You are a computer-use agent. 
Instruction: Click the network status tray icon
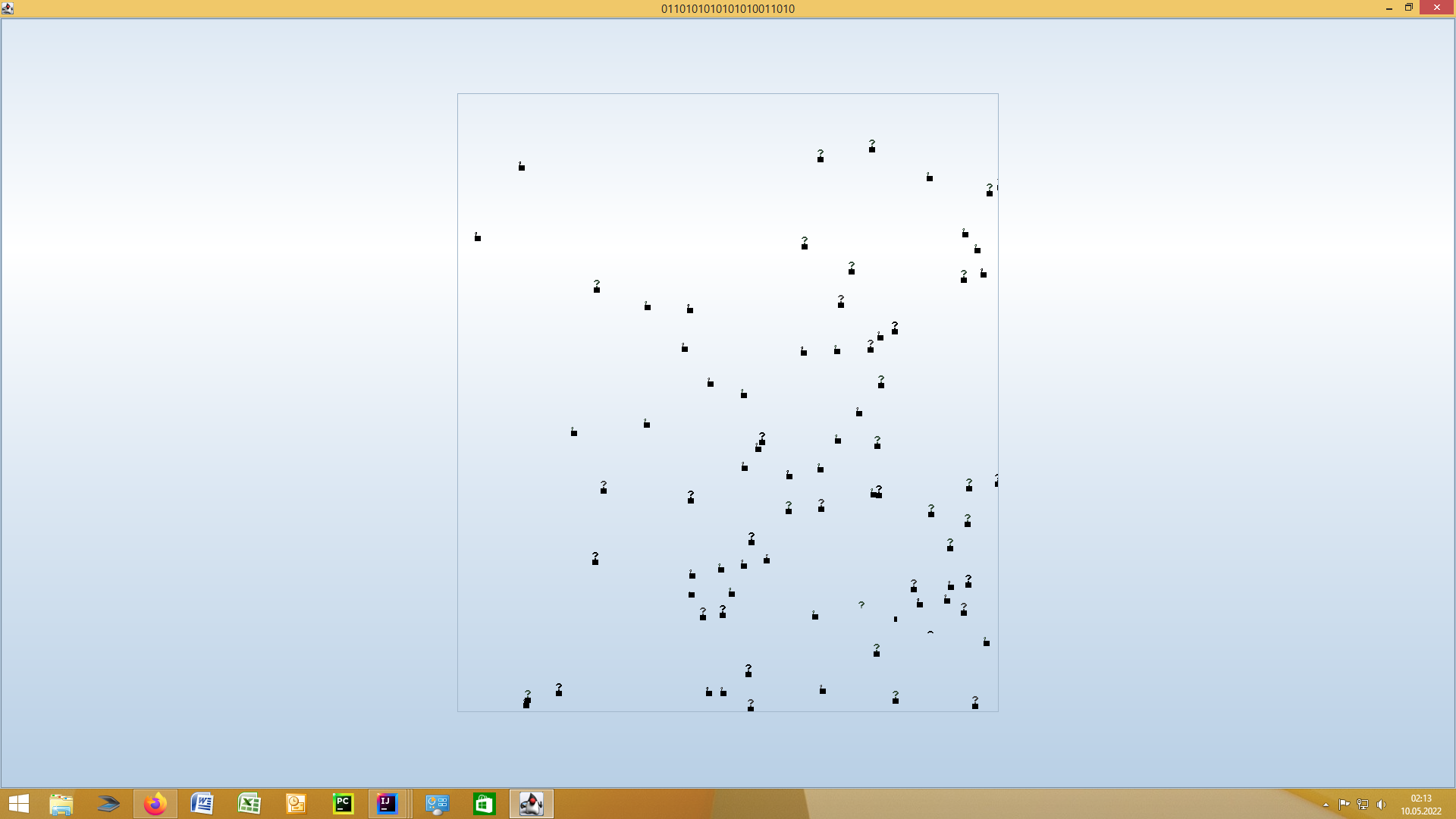click(x=1363, y=805)
